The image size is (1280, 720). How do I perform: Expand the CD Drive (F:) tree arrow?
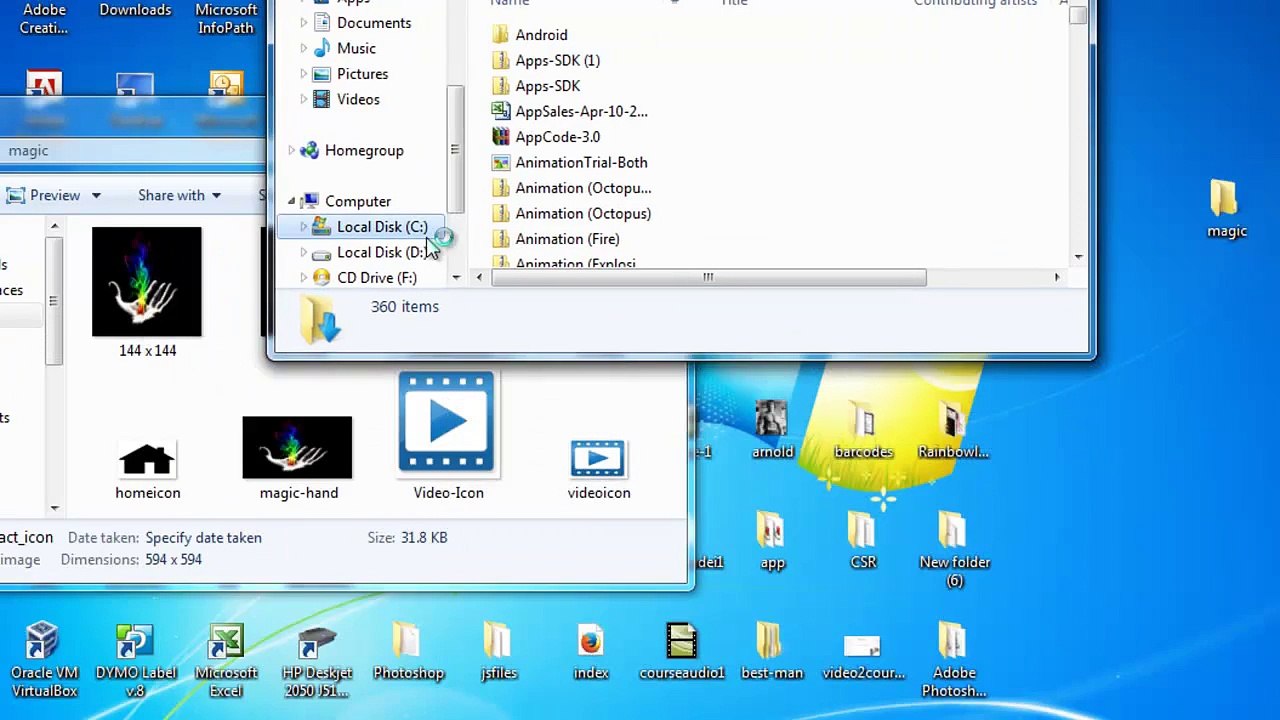pos(304,278)
